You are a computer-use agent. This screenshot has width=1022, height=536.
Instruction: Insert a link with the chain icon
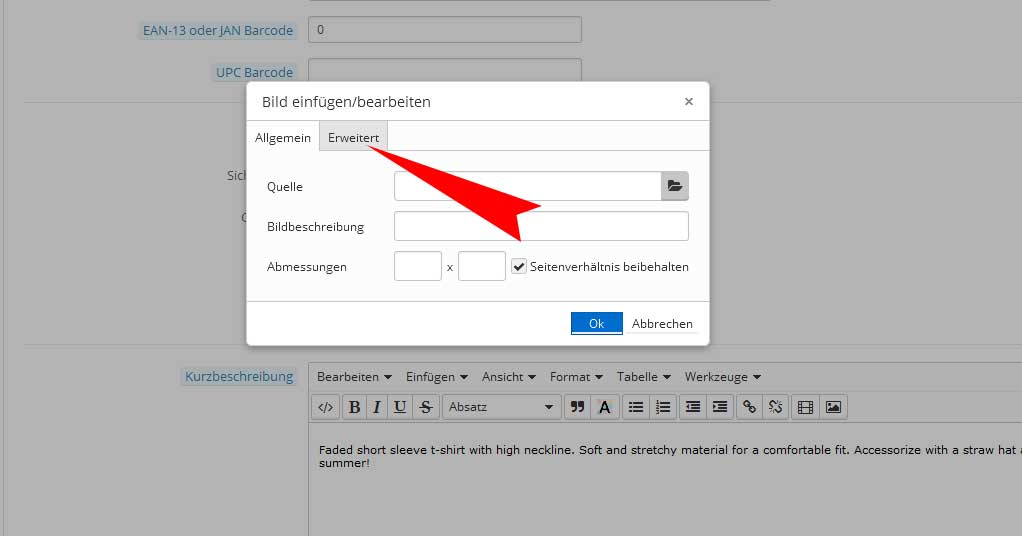(x=750, y=408)
